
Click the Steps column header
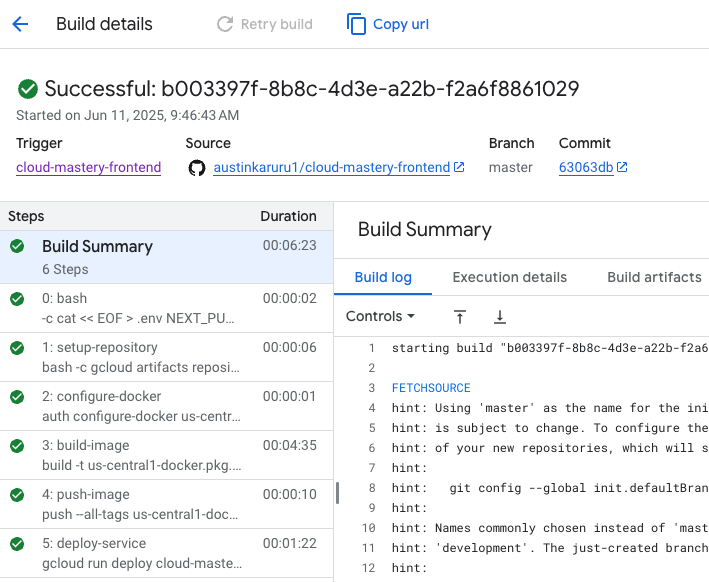(26, 216)
